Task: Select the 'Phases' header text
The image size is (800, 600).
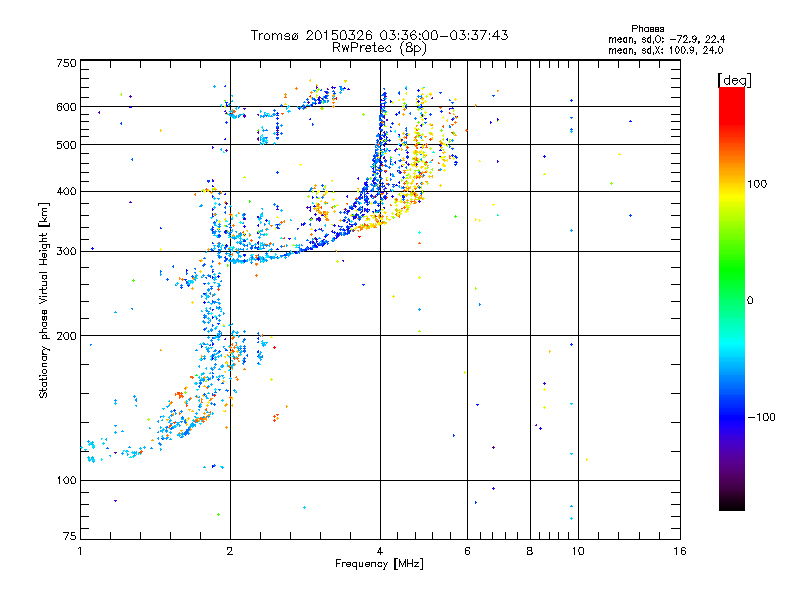Action: [647, 29]
